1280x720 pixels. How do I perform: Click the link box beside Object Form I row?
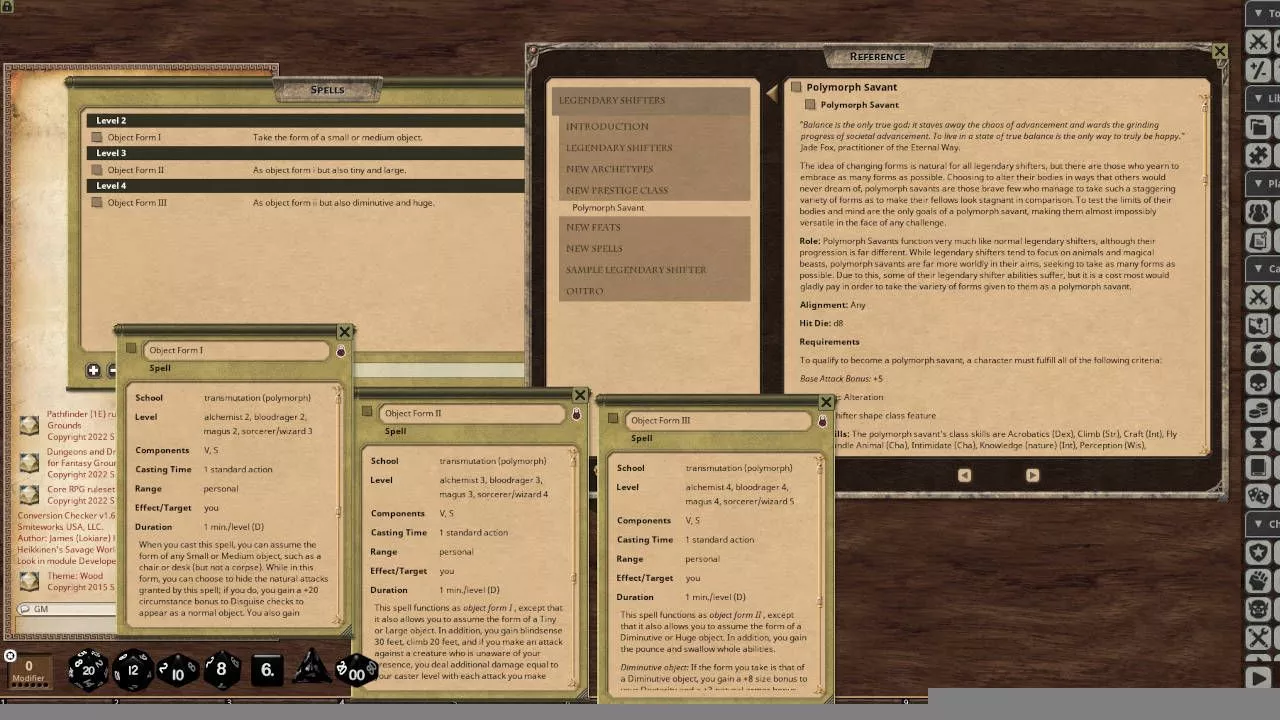point(97,137)
